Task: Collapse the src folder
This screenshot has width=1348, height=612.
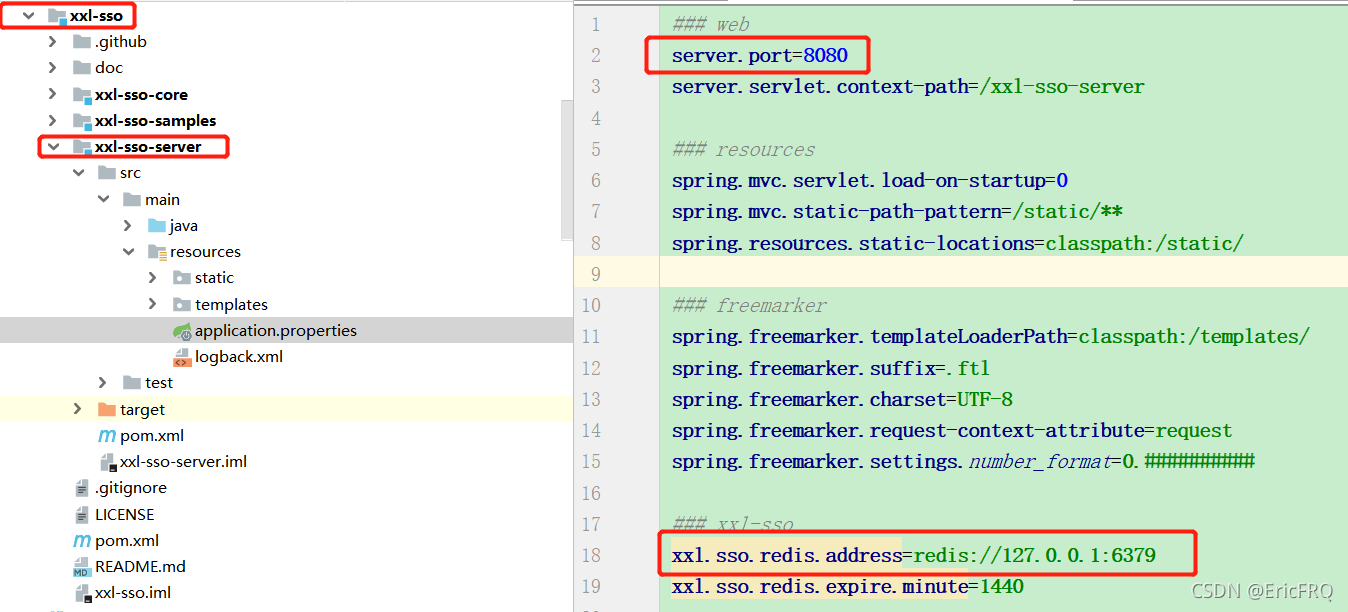Action: (78, 173)
